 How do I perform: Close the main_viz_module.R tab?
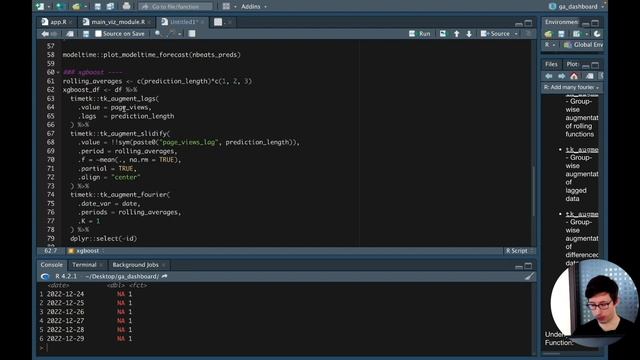coord(149,22)
